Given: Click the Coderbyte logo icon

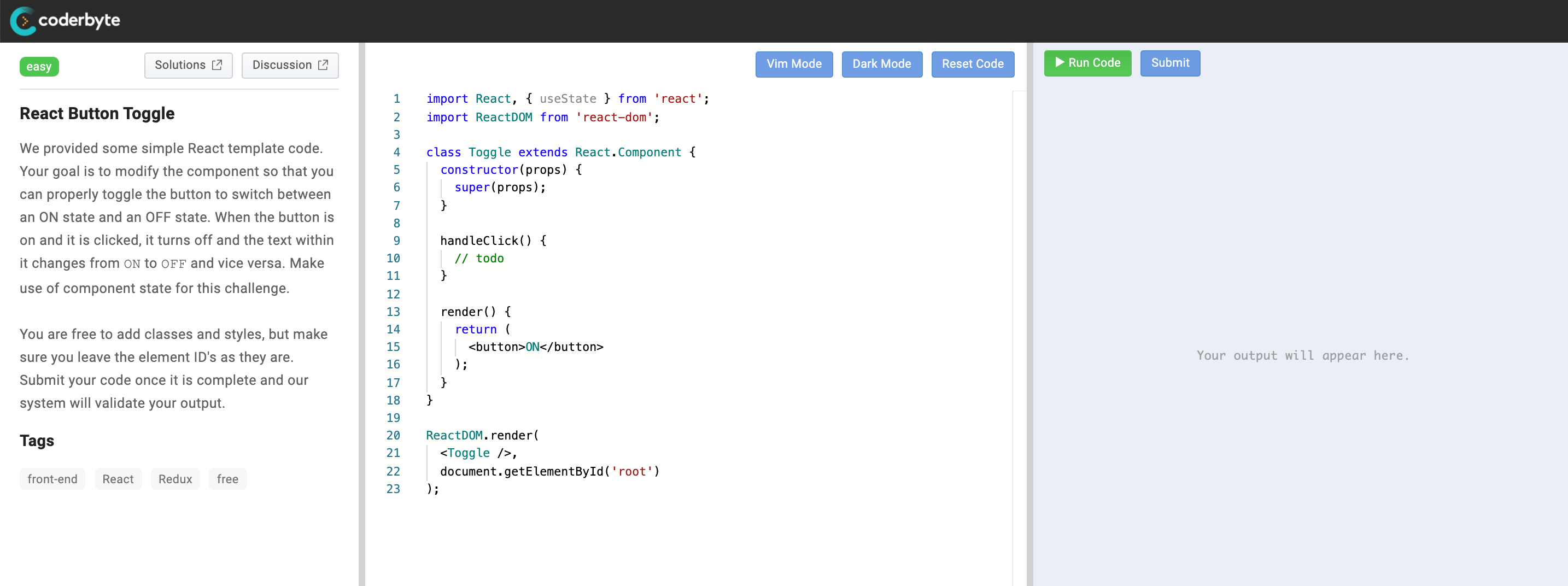Looking at the screenshot, I should 24,20.
